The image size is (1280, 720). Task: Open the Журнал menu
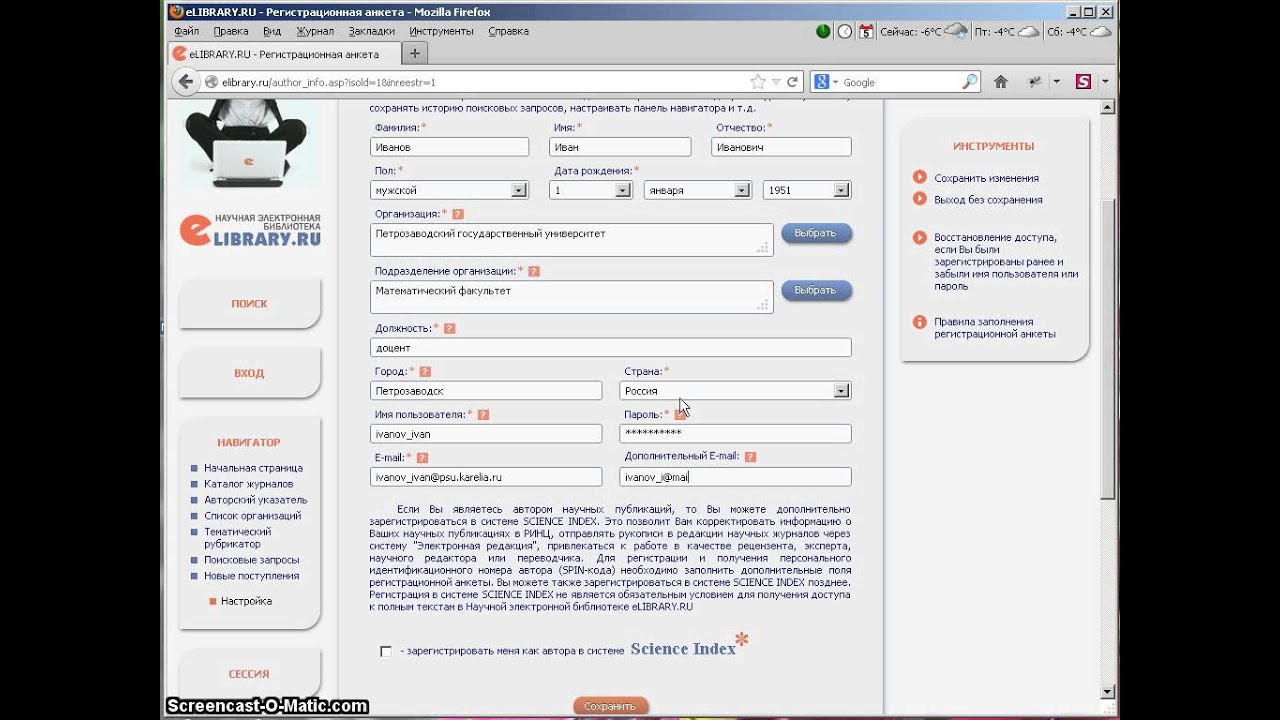(315, 31)
